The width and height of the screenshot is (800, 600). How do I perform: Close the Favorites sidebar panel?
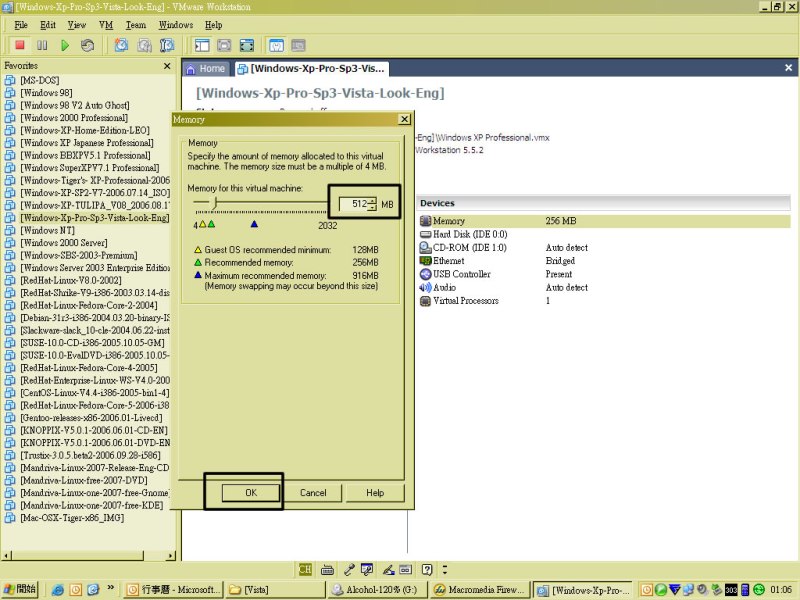tap(167, 66)
